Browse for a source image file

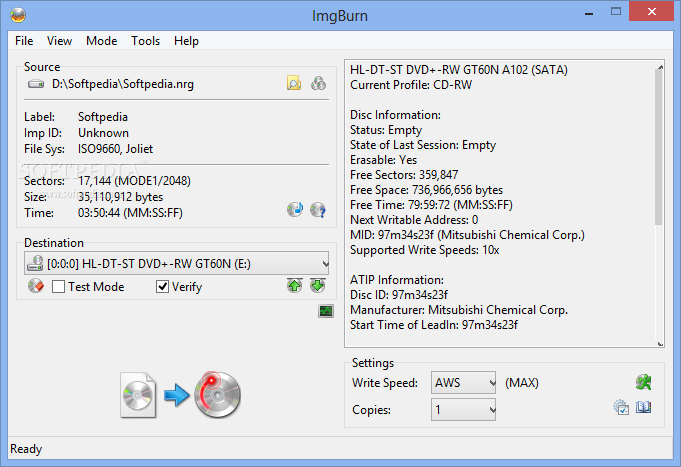pos(294,83)
